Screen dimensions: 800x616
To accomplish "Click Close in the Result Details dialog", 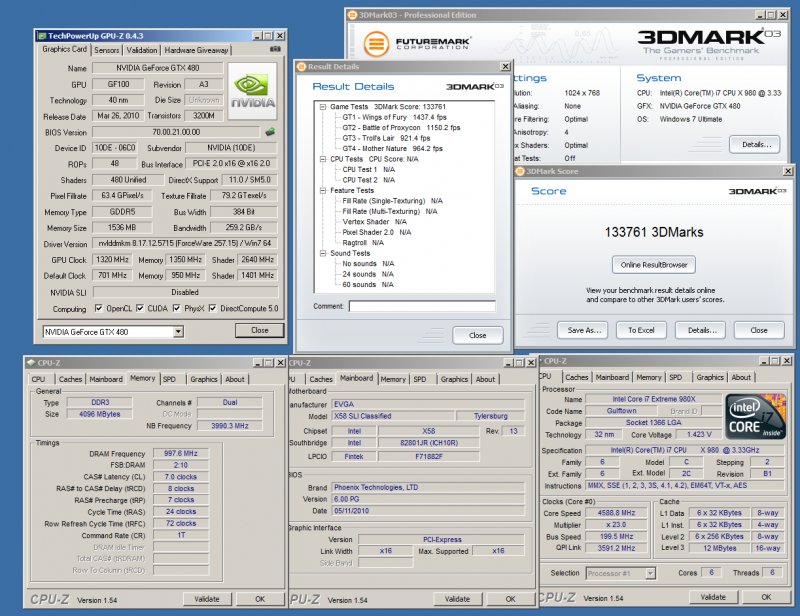I will pos(478,335).
